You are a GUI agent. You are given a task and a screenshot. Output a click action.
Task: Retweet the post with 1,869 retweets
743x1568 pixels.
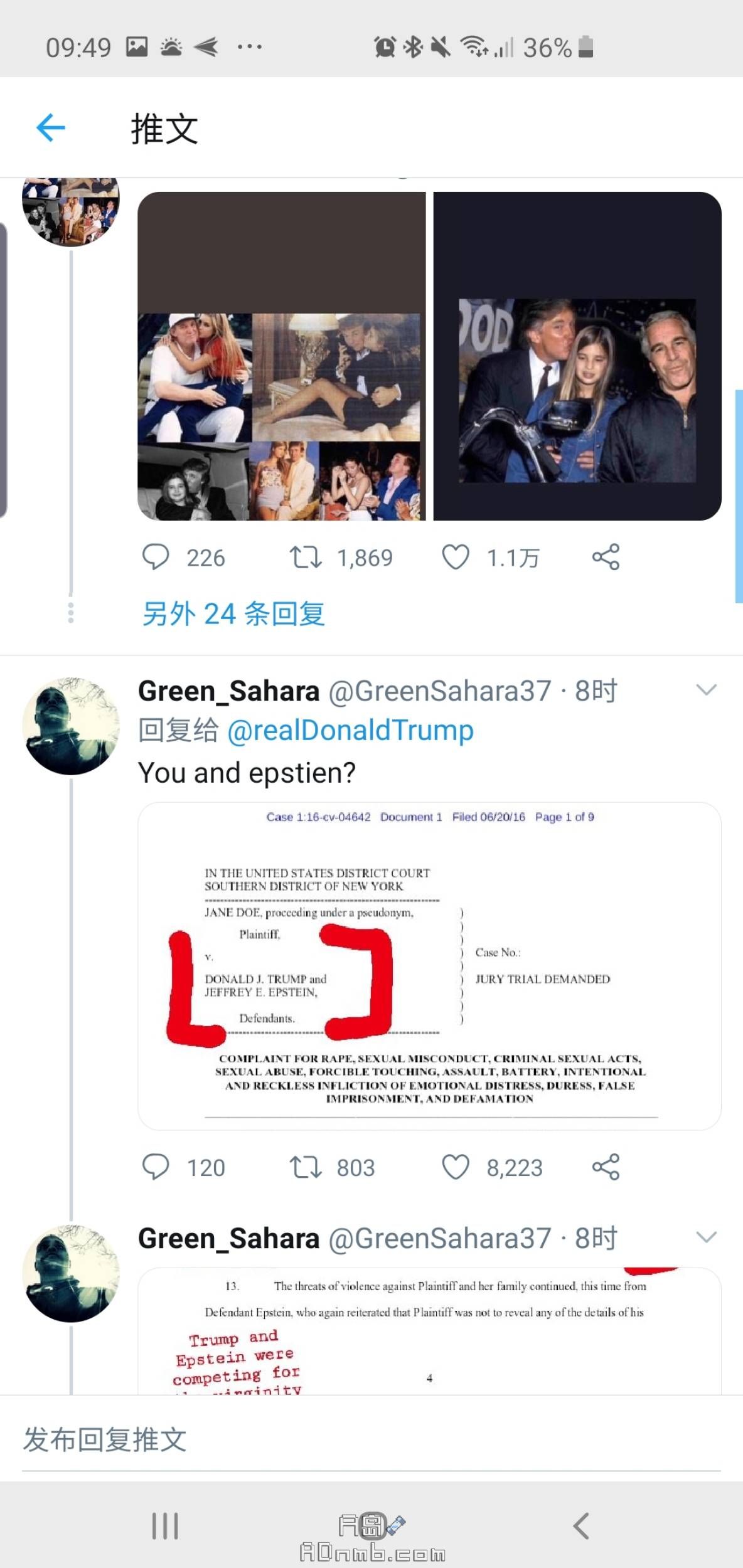pos(306,557)
